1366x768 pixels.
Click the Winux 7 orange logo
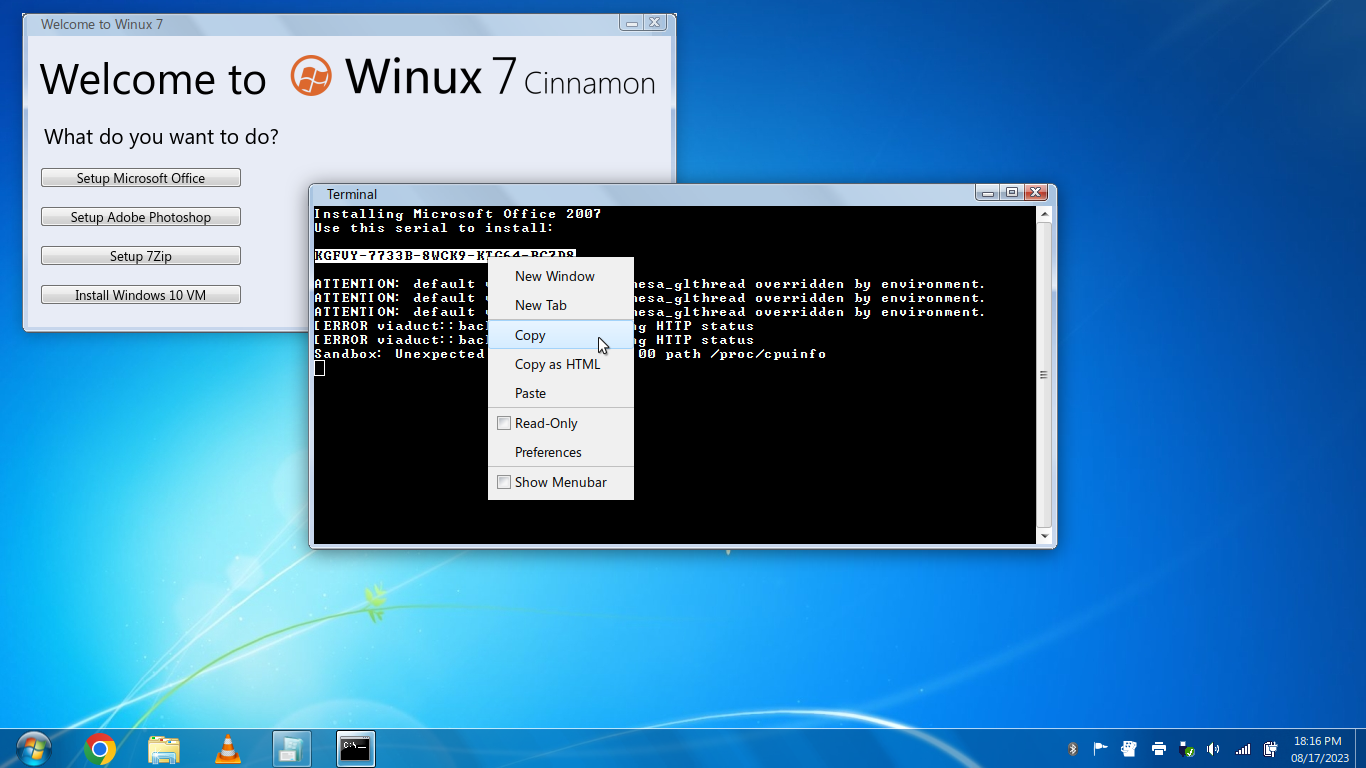tap(311, 76)
